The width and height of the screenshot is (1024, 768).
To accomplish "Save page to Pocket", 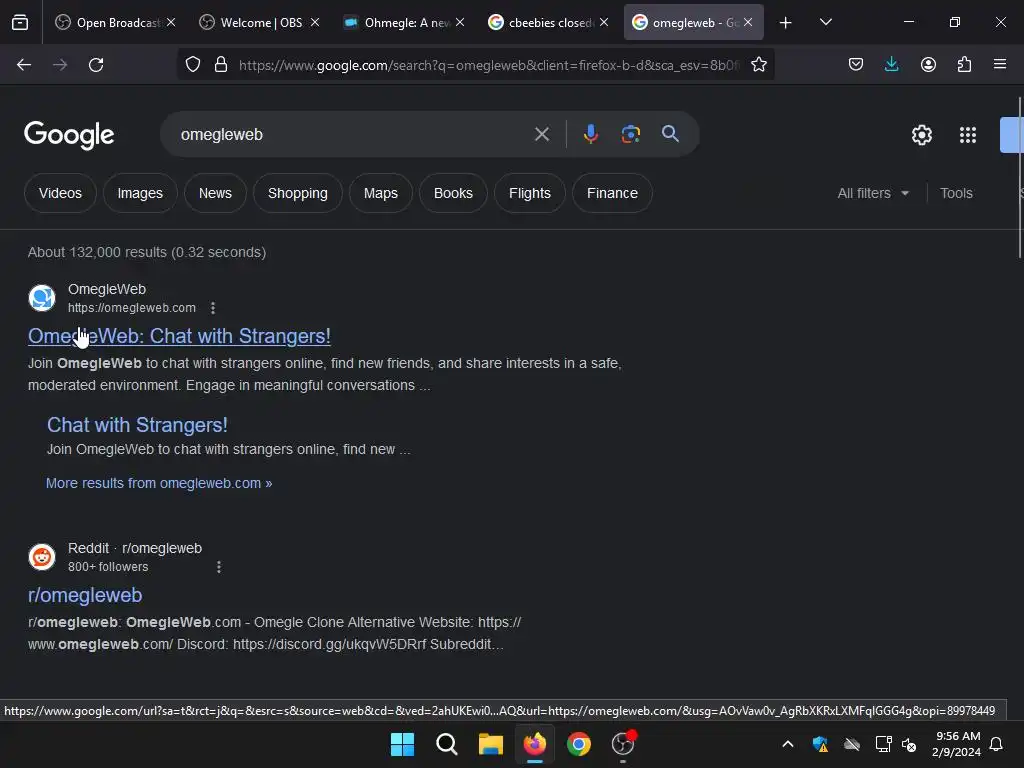I will point(856,65).
